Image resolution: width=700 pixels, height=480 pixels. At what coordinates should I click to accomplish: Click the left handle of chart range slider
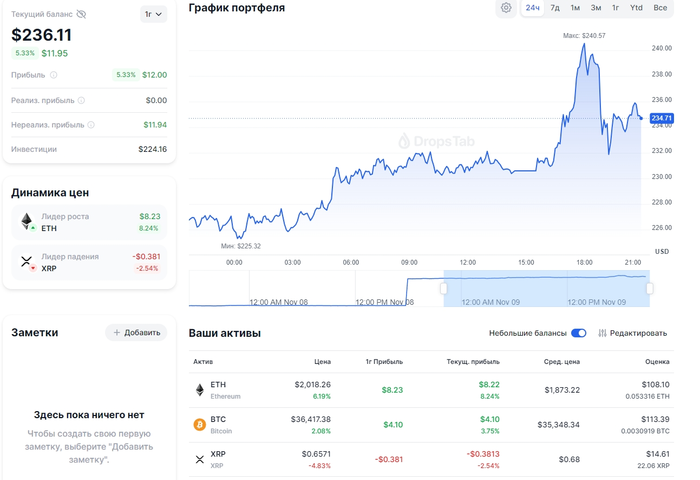pos(444,288)
